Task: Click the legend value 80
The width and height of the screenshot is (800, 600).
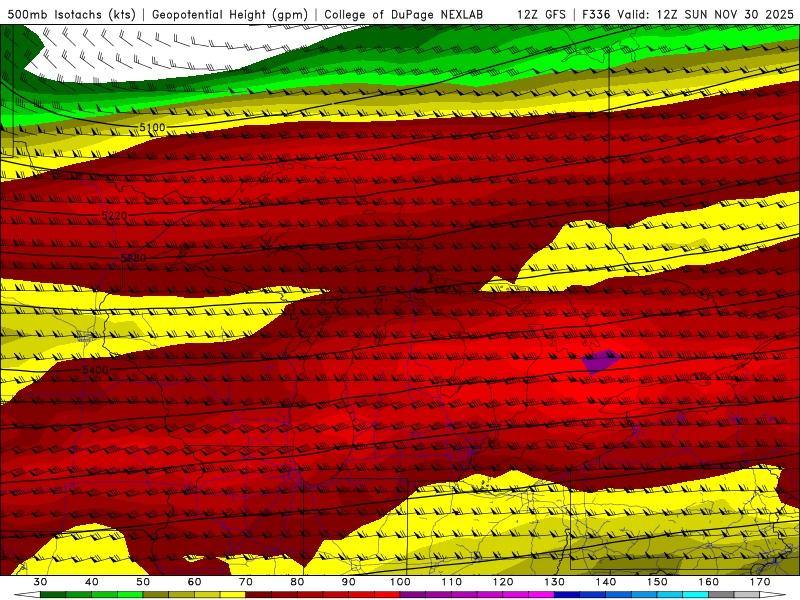Action: point(297,582)
